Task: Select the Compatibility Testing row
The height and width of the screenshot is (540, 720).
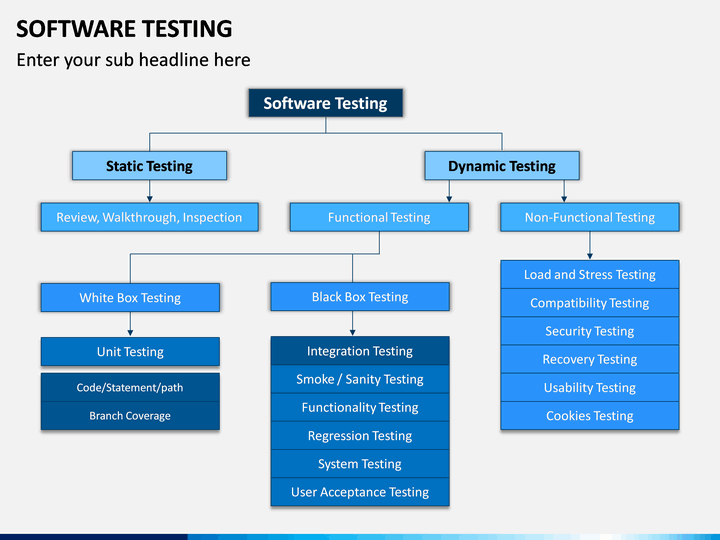Action: pos(590,303)
